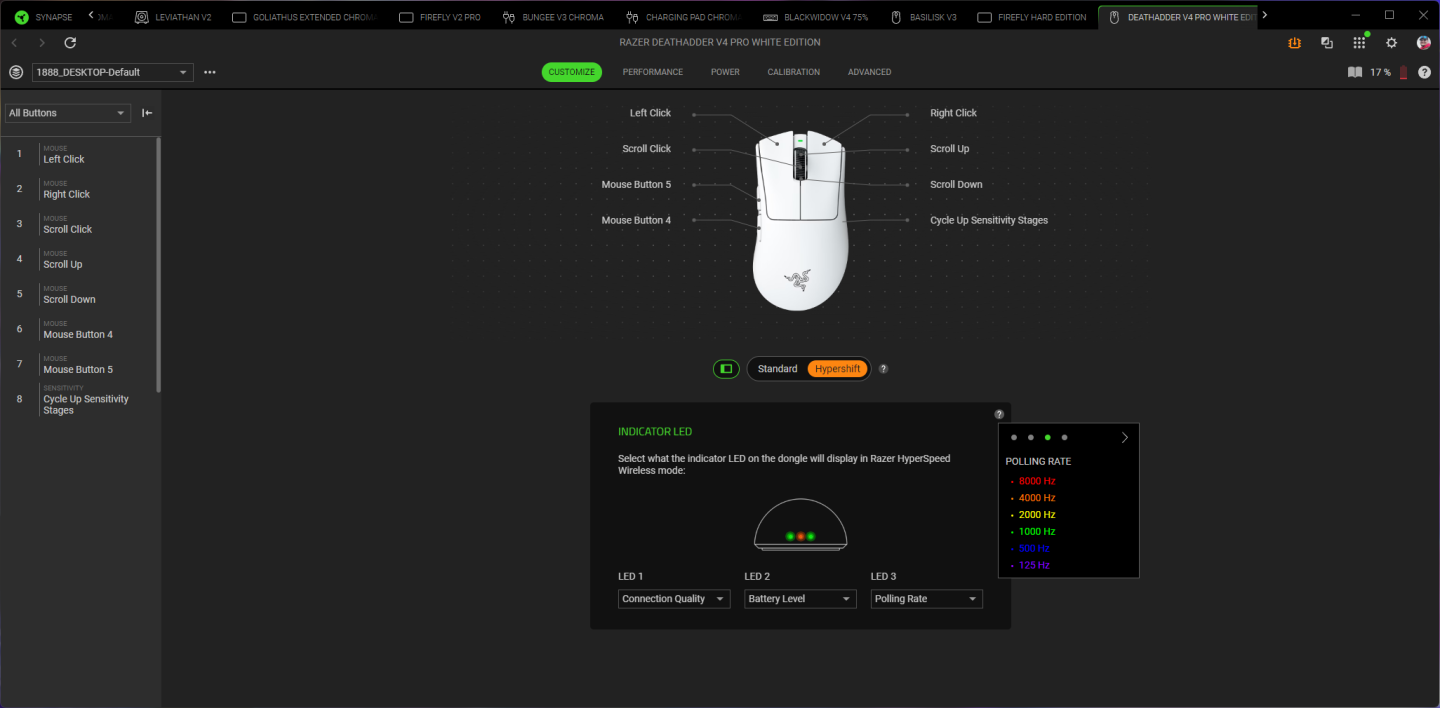Open LED 3 Polling Rate dropdown
Screen dimensions: 1440x708
(x=927, y=599)
